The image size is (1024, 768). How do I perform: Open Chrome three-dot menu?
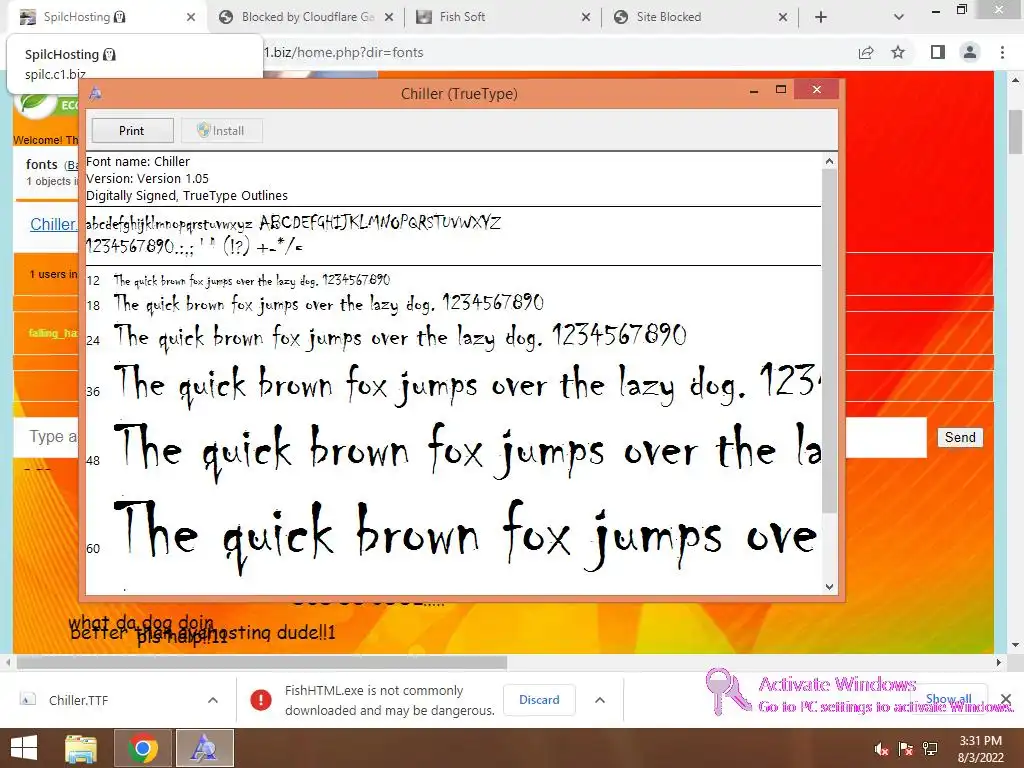(x=1002, y=52)
